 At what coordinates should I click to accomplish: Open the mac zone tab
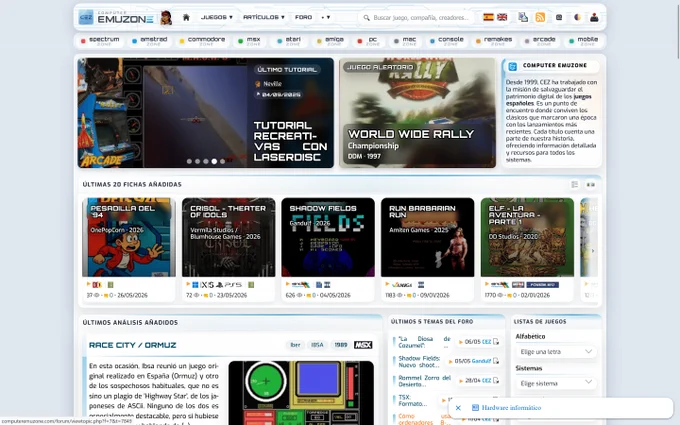pos(405,41)
